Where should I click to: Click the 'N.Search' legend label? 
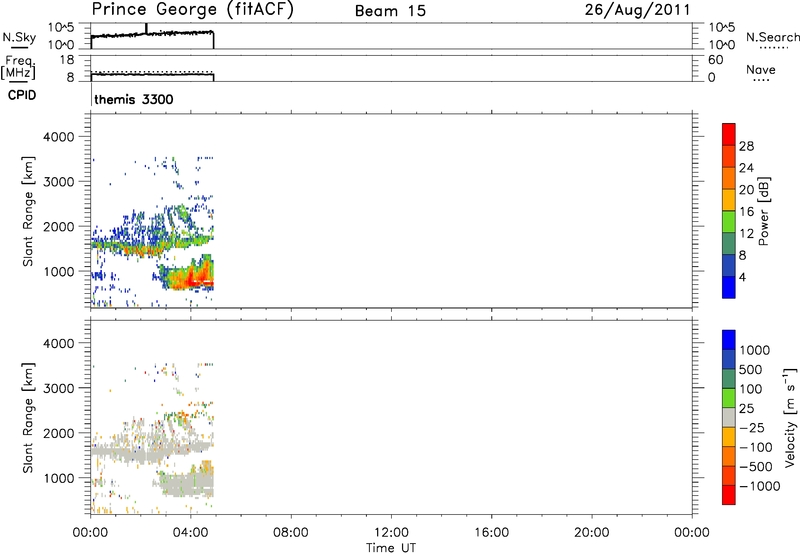point(773,37)
